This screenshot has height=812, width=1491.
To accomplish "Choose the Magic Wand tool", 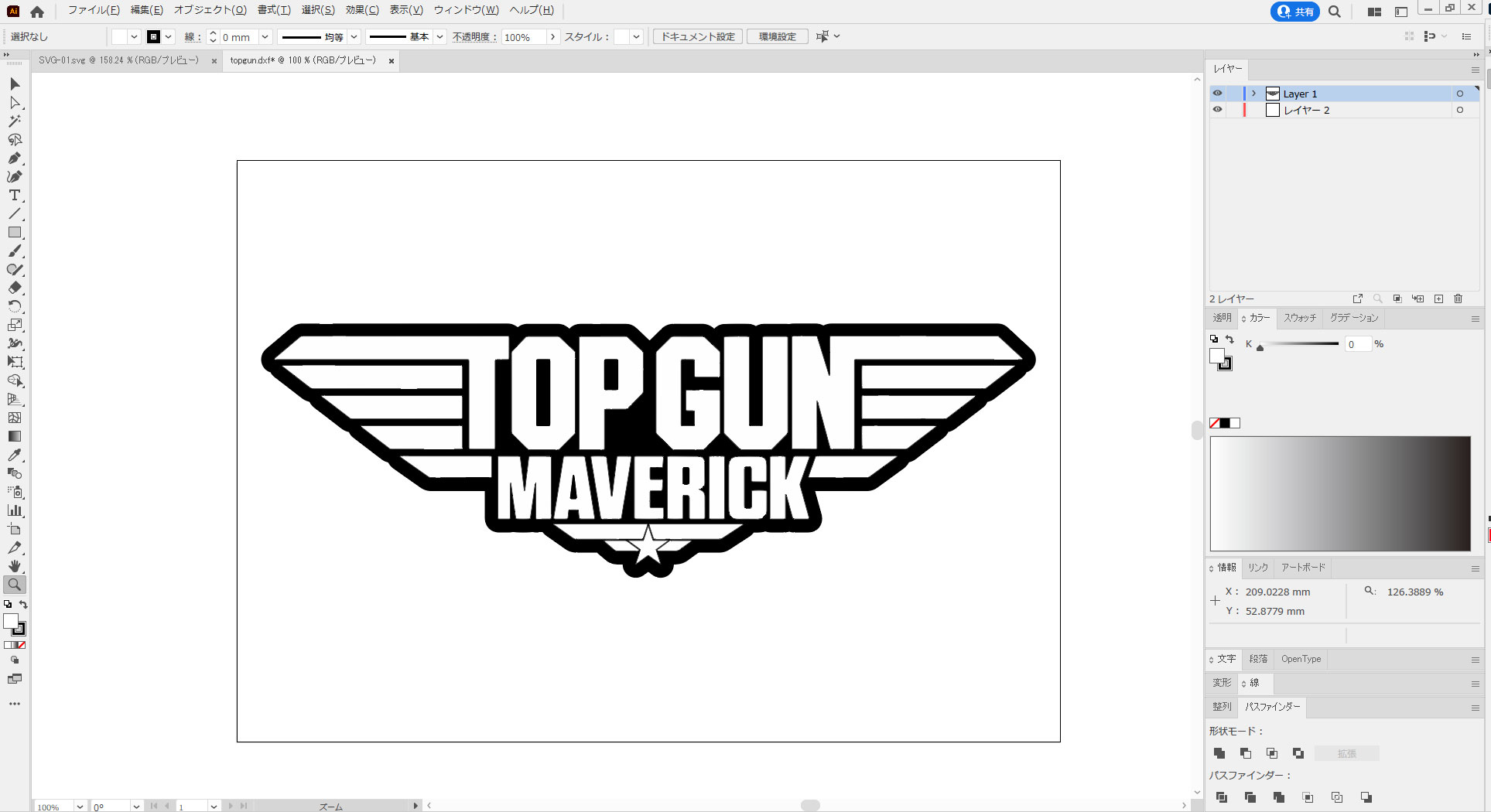I will (15, 121).
